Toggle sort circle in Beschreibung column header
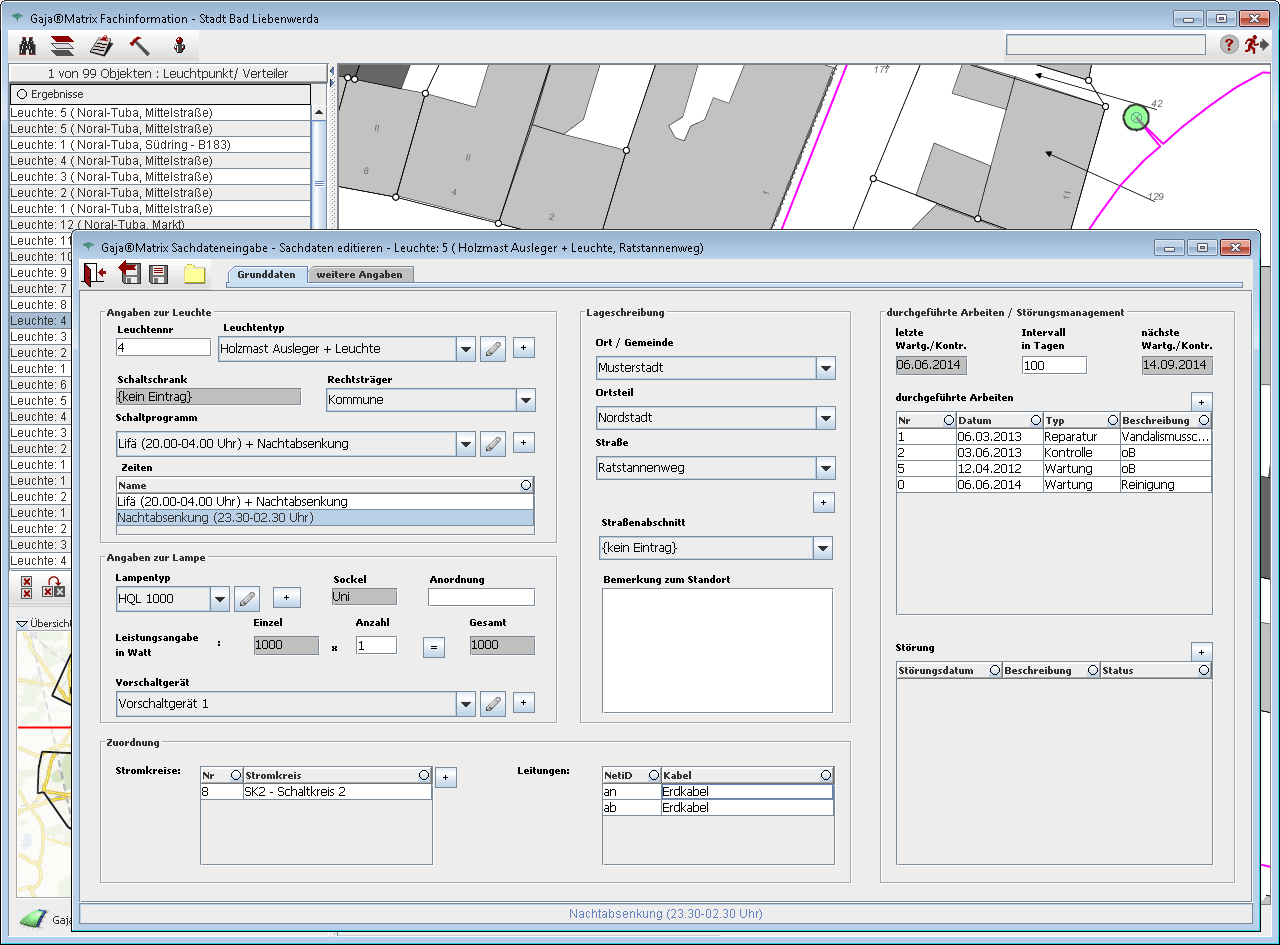1280x945 pixels. pos(1203,421)
